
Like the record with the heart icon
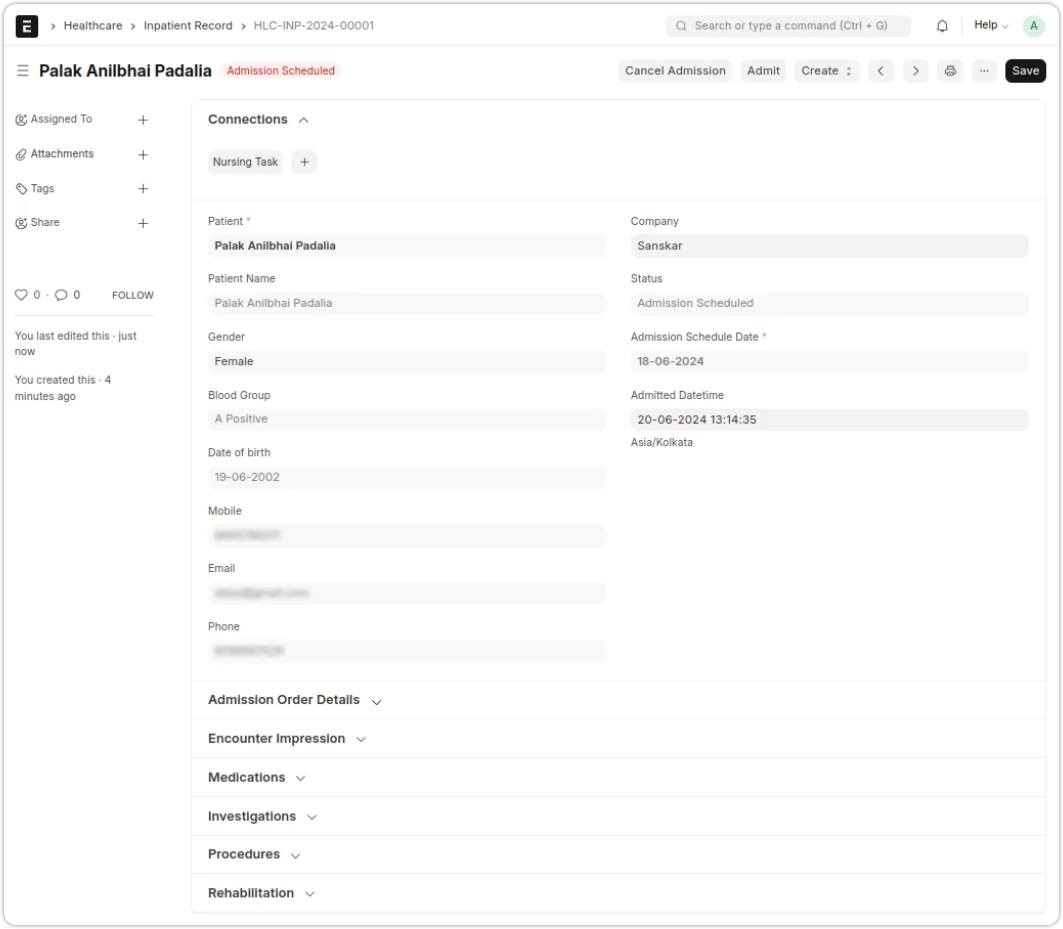point(22,295)
